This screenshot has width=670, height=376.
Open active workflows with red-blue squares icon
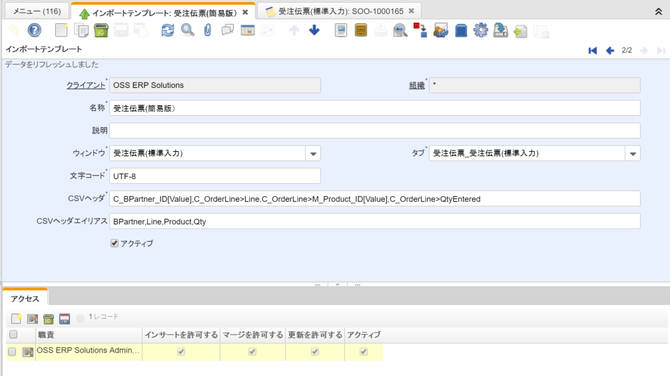tap(420, 30)
